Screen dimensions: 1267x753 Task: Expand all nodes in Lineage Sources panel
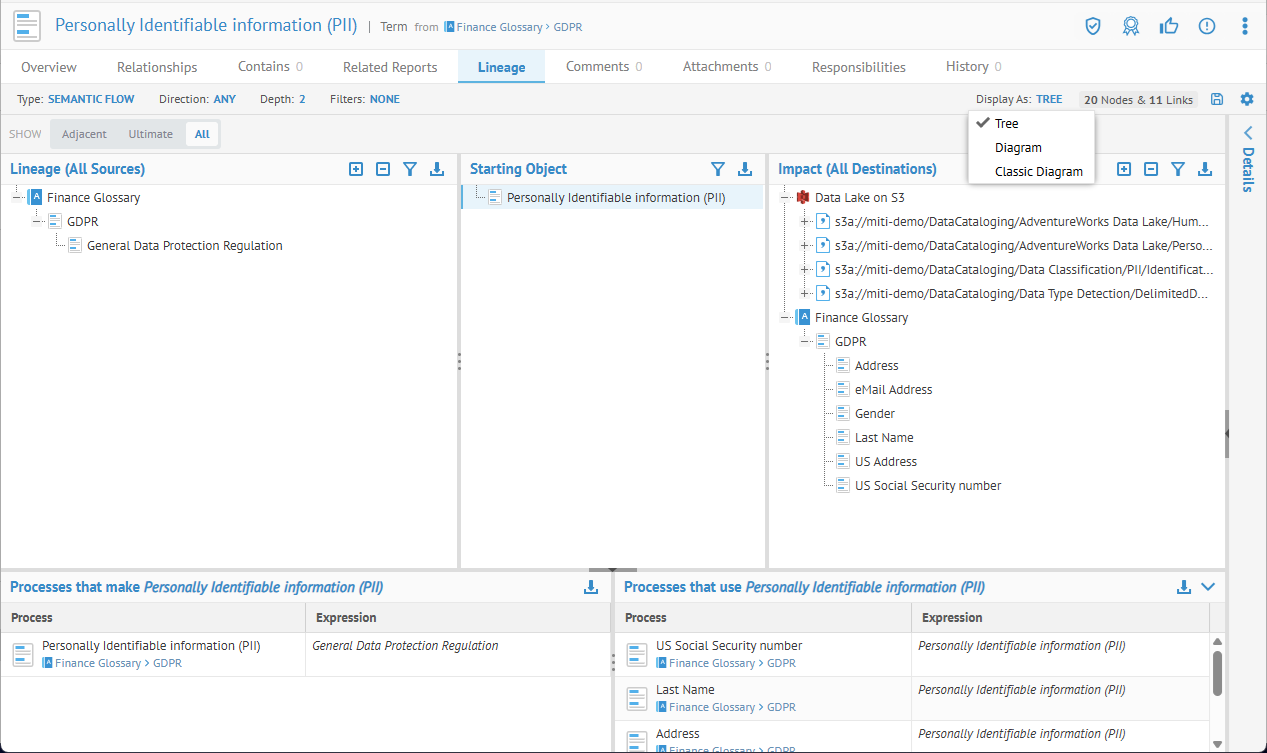(x=356, y=169)
